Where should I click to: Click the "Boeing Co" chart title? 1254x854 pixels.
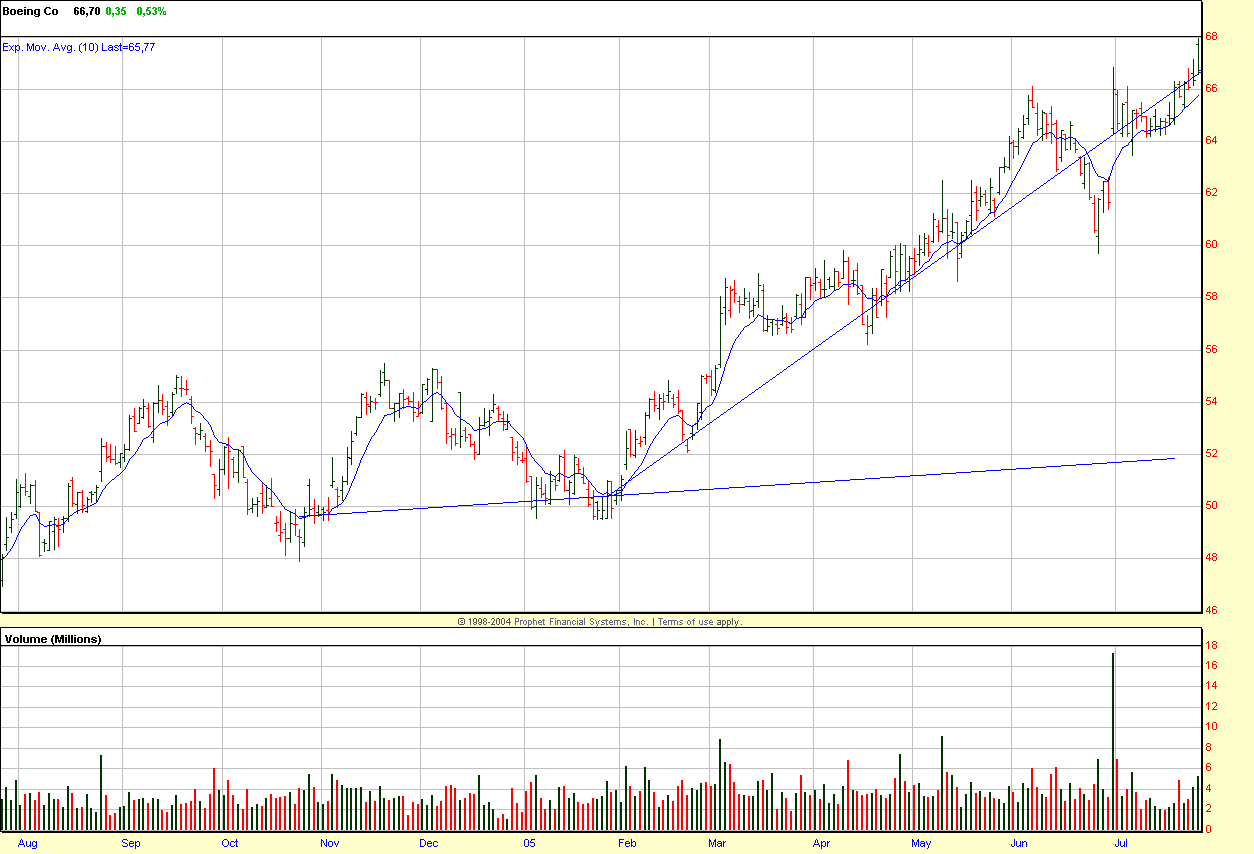click(x=31, y=11)
